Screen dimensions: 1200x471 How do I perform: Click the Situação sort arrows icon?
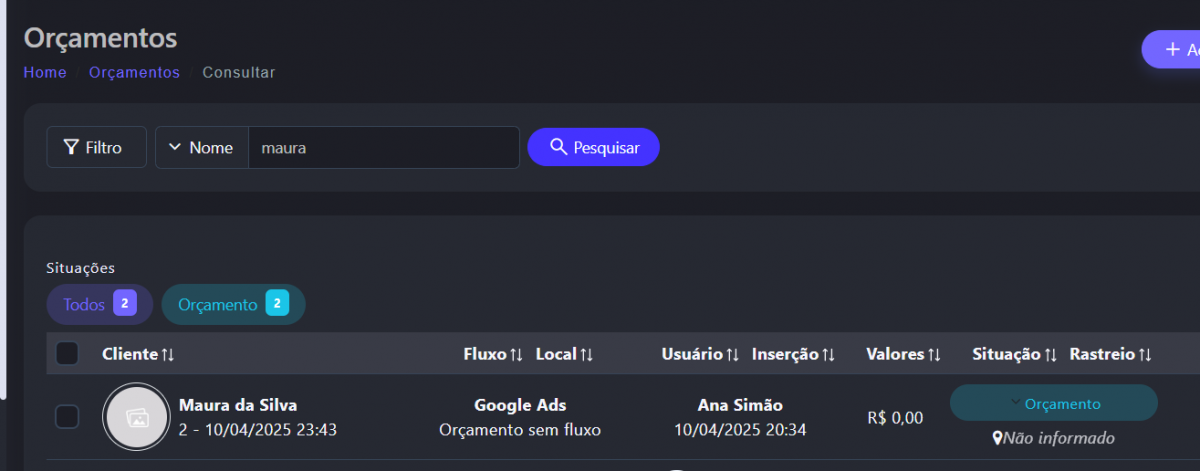[x=1050, y=355]
